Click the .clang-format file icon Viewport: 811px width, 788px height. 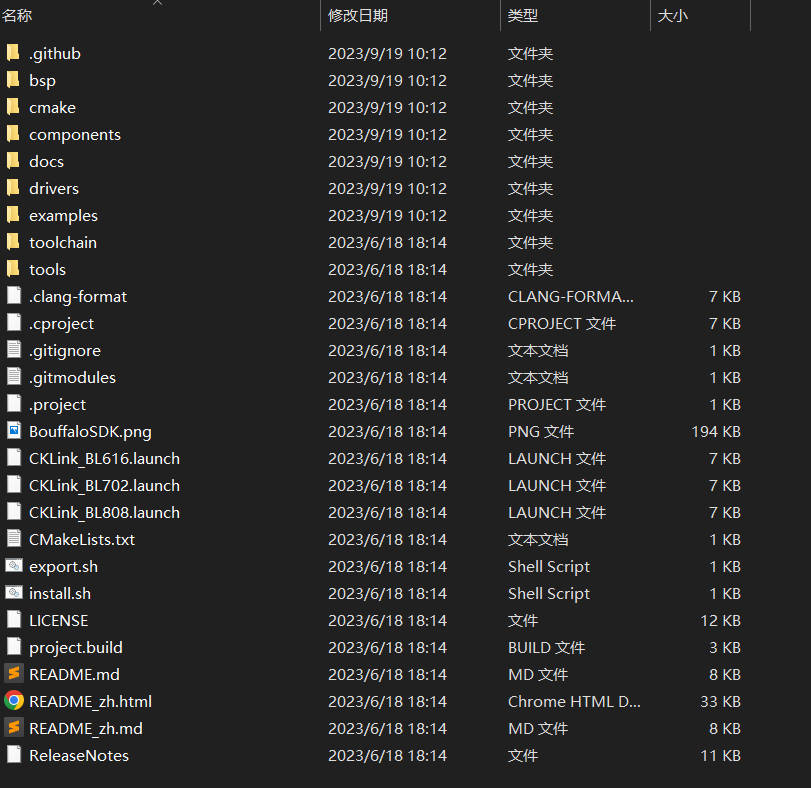coord(14,296)
